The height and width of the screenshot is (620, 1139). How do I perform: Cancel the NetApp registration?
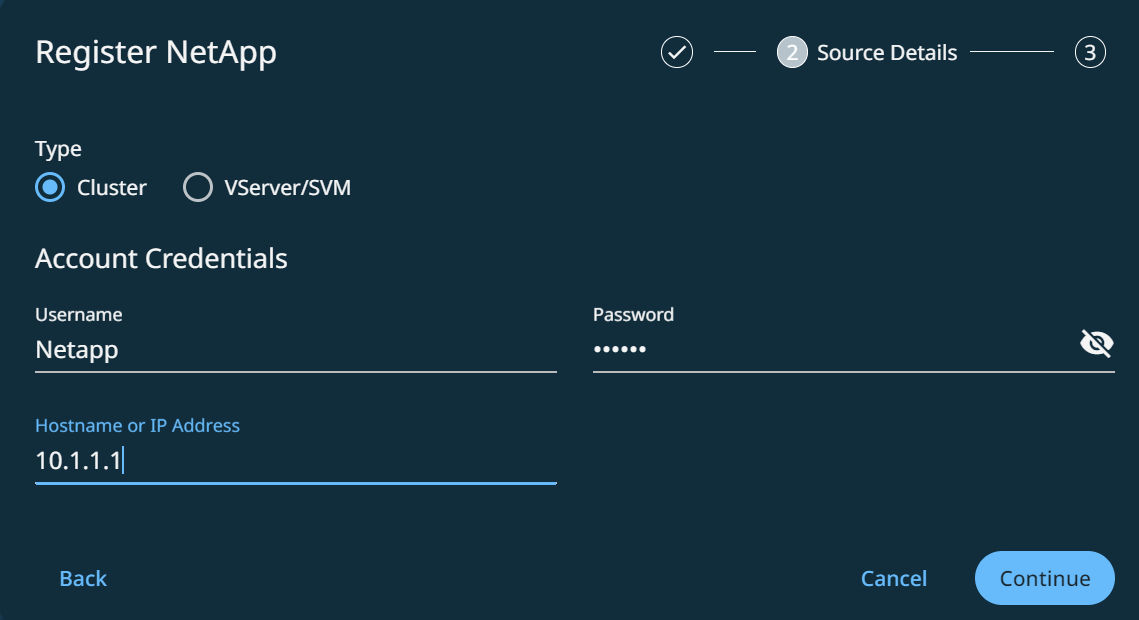tap(894, 578)
